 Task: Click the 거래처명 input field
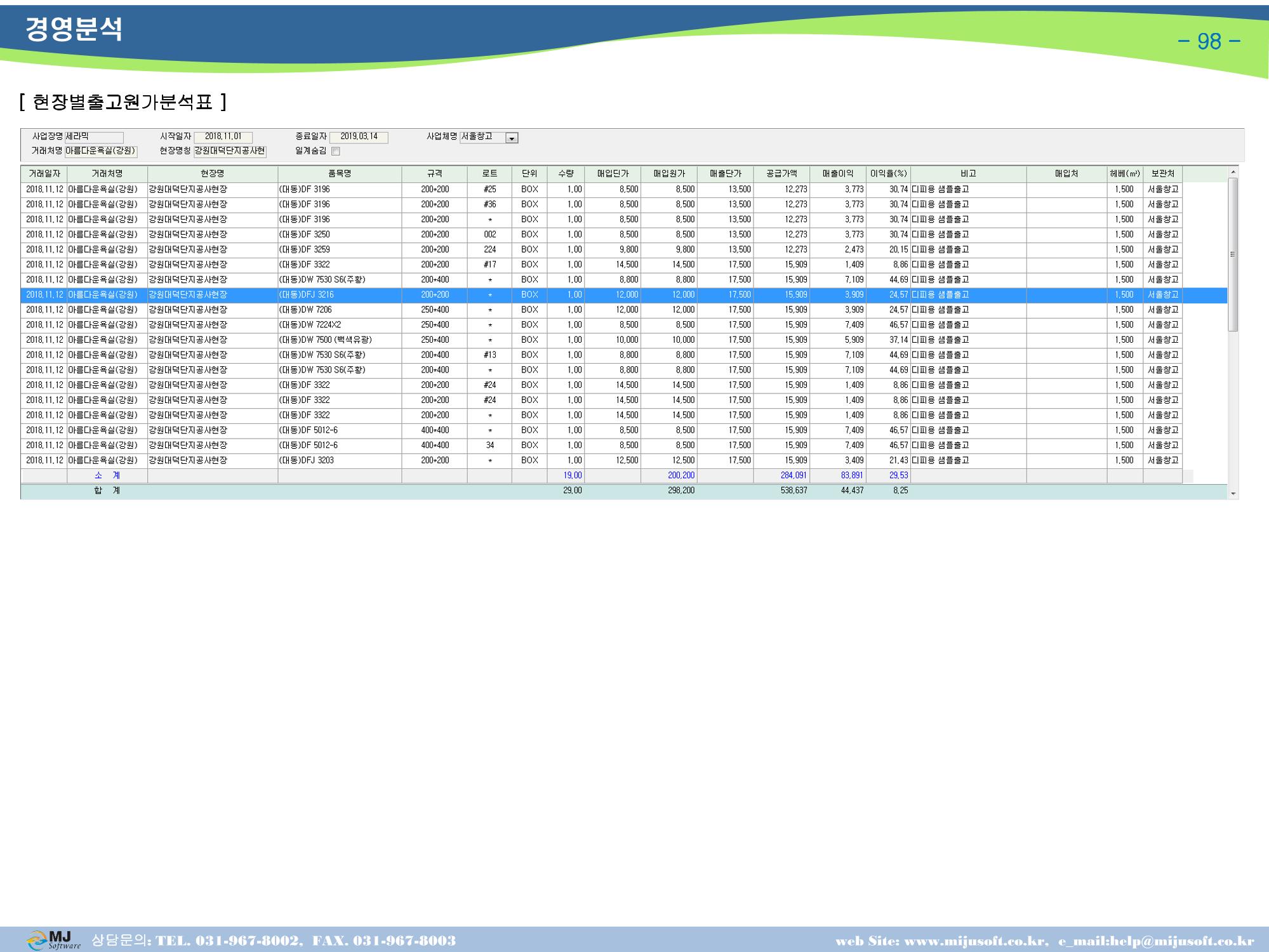click(101, 151)
